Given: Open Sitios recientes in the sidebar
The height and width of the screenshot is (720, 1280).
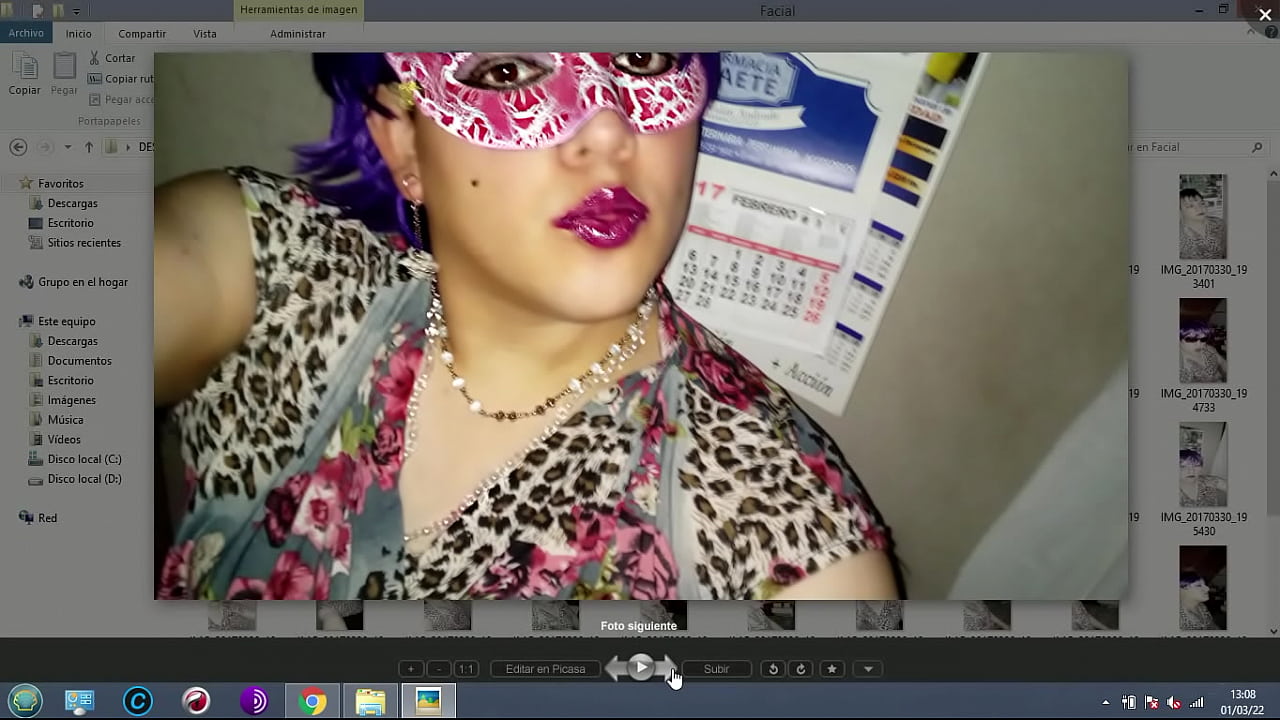Looking at the screenshot, I should (x=84, y=243).
